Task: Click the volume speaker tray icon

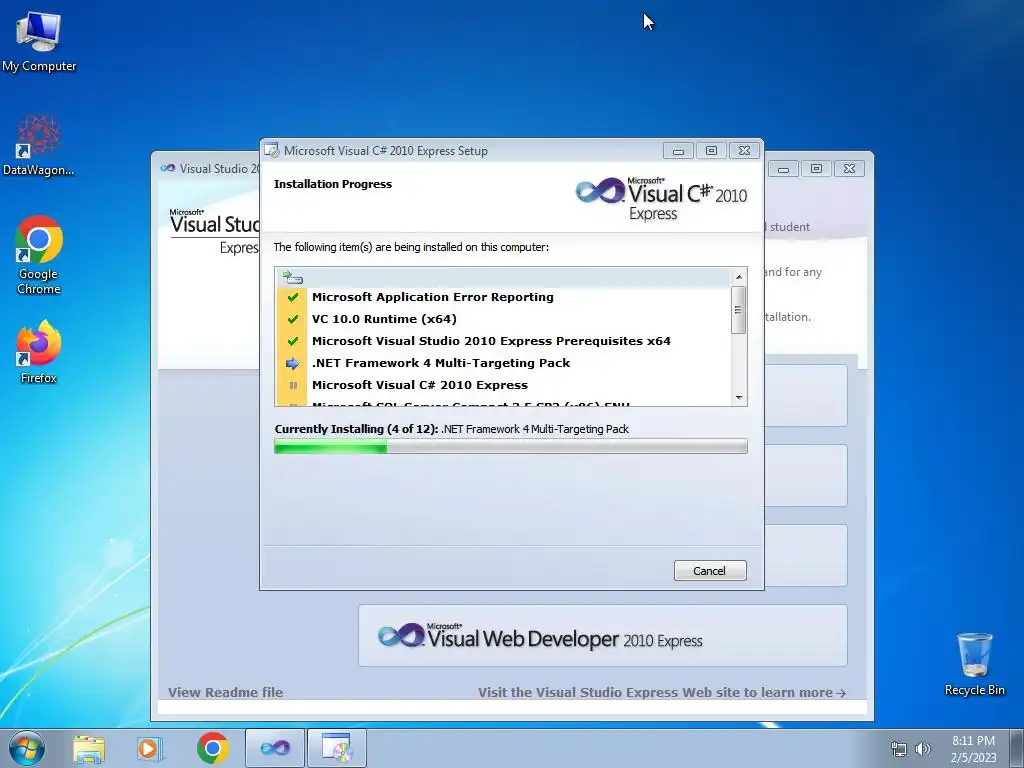Action: pos(922,749)
